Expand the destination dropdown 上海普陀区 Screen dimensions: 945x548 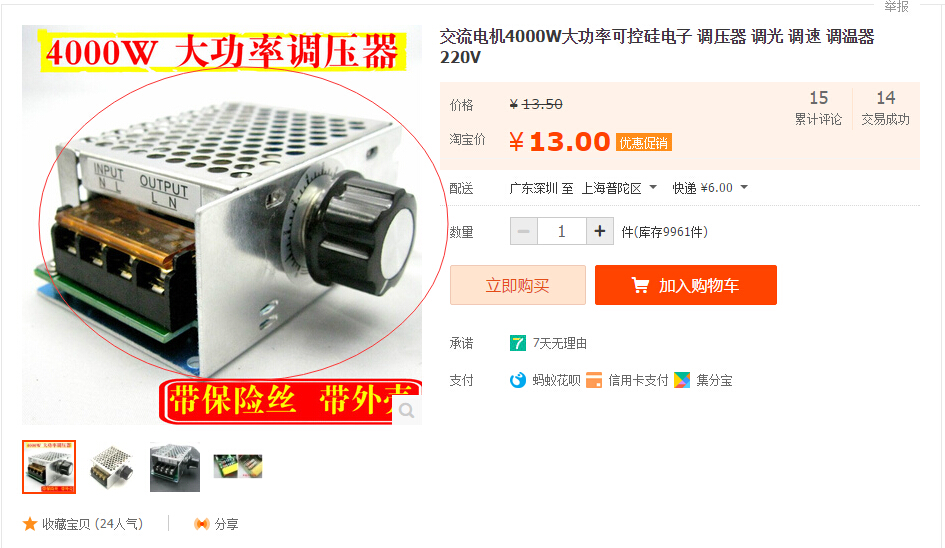619,188
